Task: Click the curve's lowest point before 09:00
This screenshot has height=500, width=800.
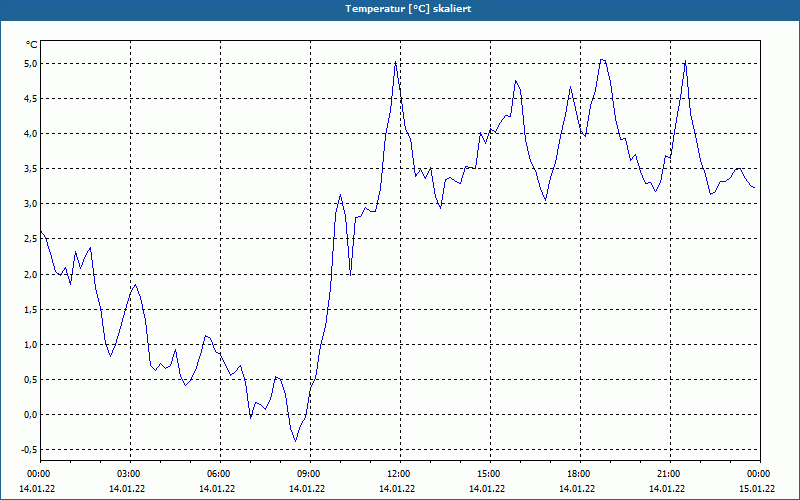Action: (295, 441)
